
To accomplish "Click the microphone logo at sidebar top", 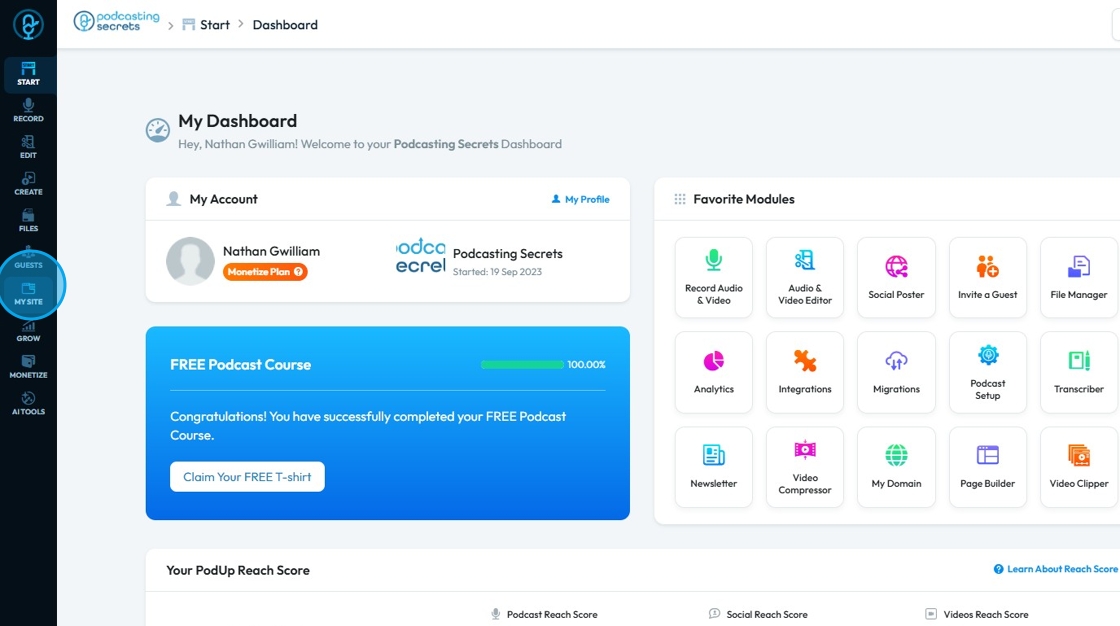I will [x=29, y=25].
